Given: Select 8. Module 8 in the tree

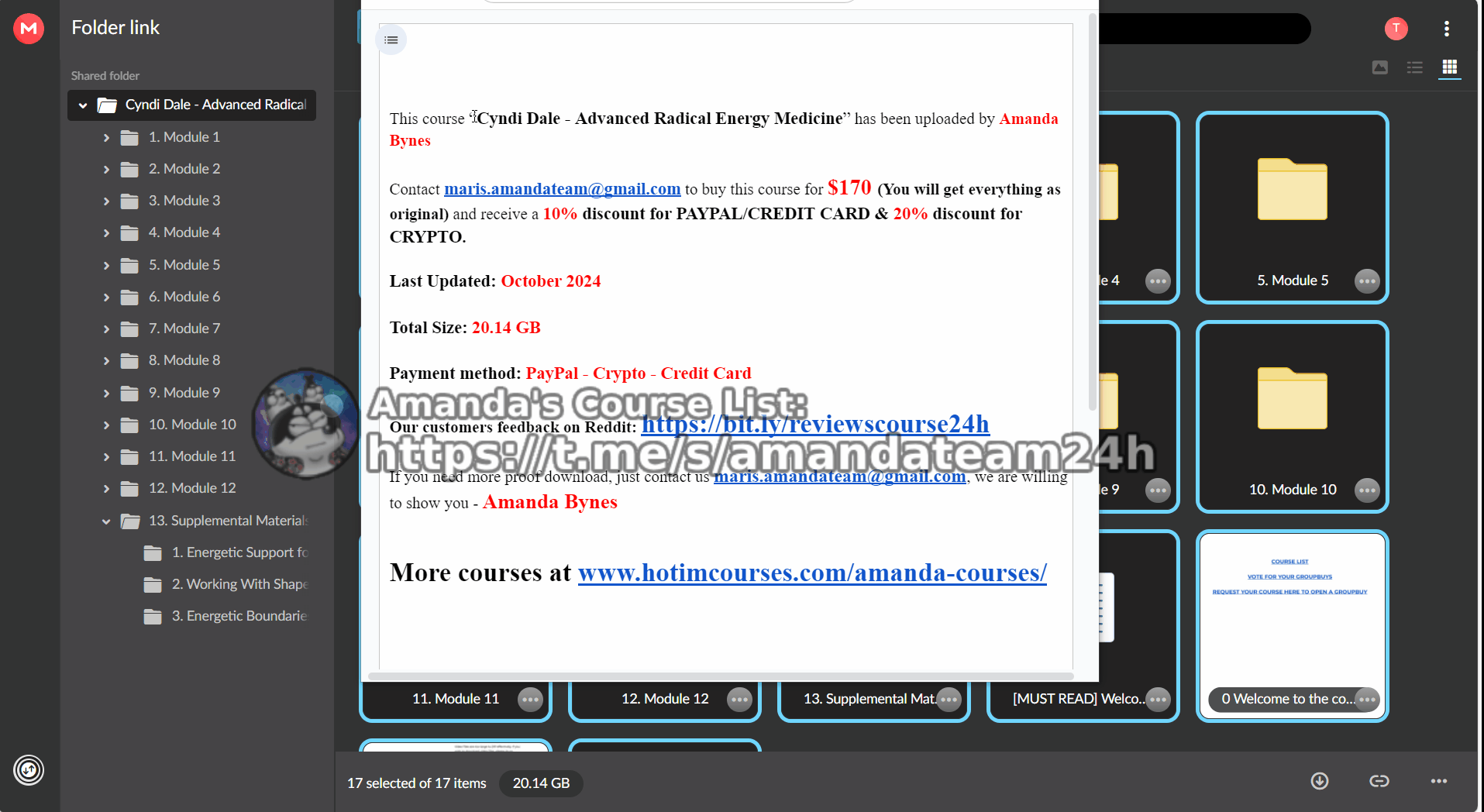Looking at the screenshot, I should [184, 360].
